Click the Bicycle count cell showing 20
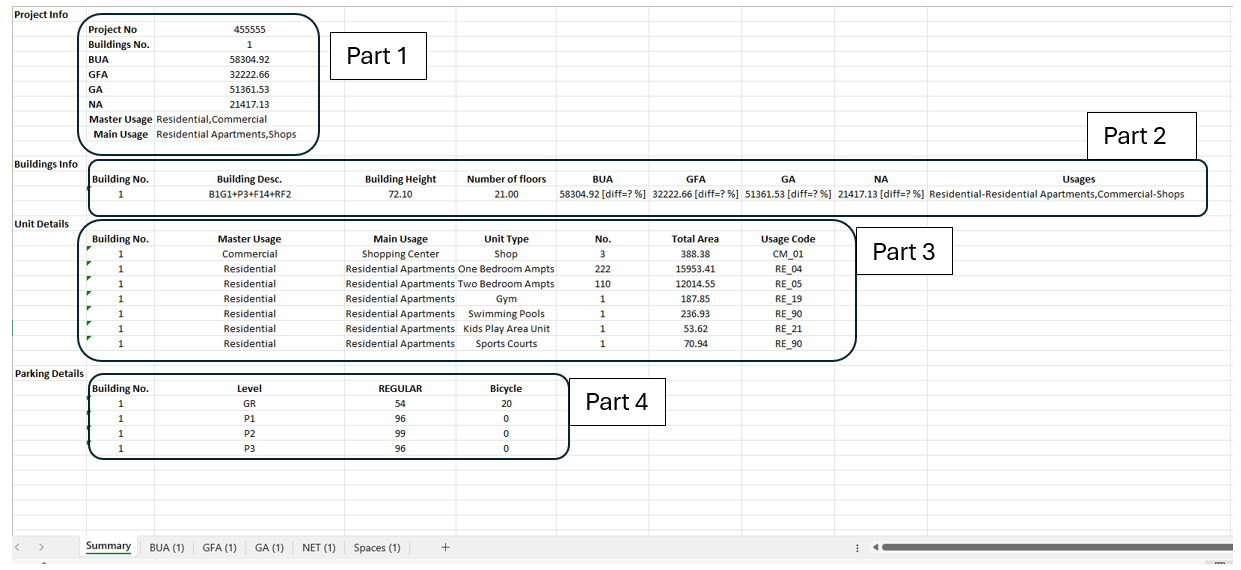The image size is (1241, 570). click(506, 403)
